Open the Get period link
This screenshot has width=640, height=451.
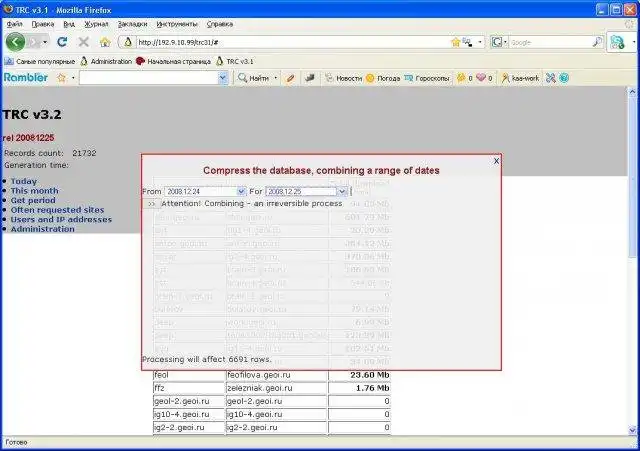coord(33,200)
